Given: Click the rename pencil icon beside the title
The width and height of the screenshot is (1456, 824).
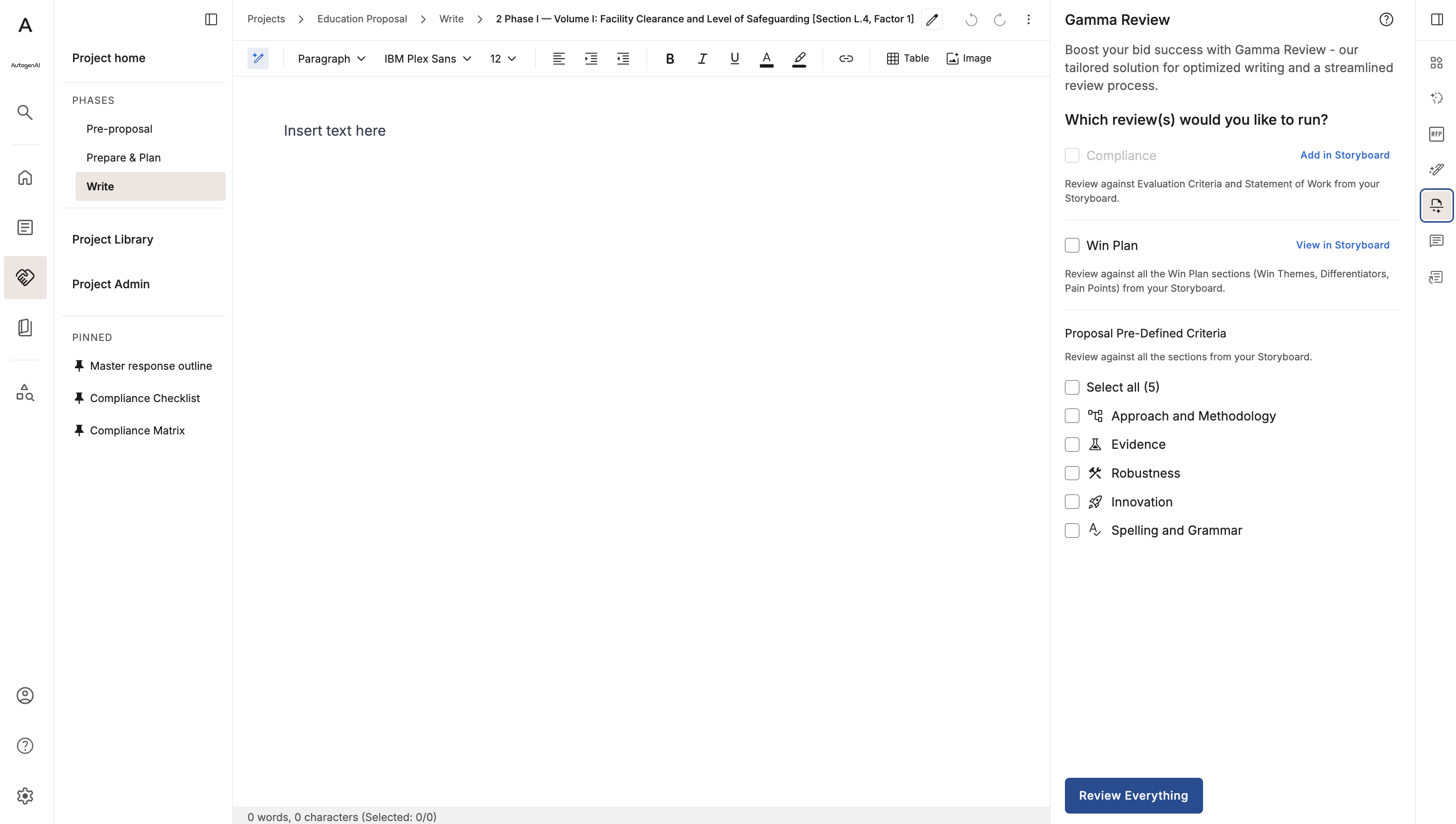Looking at the screenshot, I should [932, 19].
